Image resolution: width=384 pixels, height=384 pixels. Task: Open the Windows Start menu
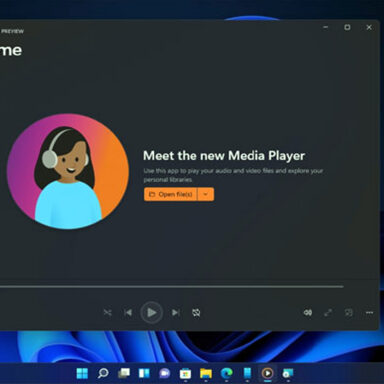[x=82, y=373]
